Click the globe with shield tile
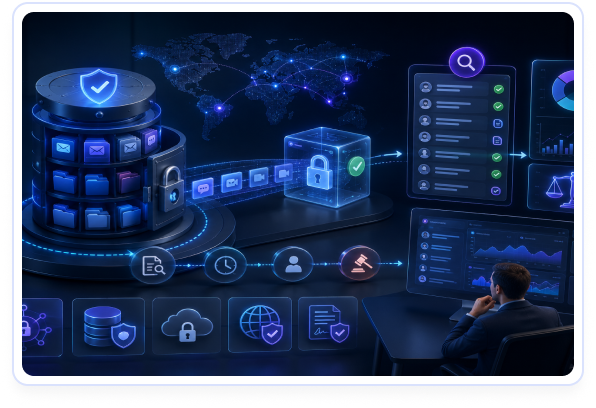The height and width of the screenshot is (408, 596). pyautogui.click(x=260, y=324)
